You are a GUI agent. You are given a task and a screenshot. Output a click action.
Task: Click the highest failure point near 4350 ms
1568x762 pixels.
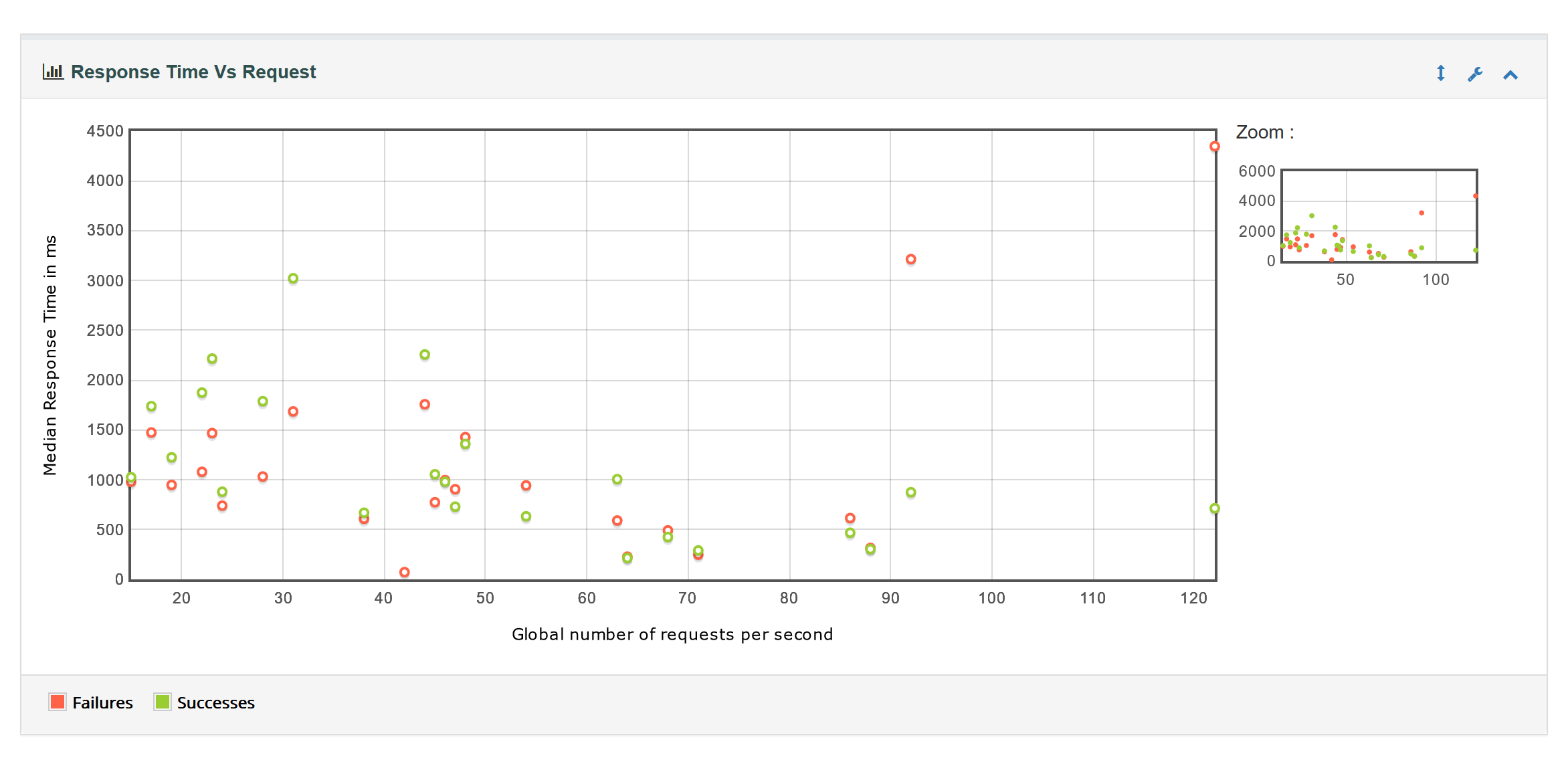click(x=1215, y=147)
